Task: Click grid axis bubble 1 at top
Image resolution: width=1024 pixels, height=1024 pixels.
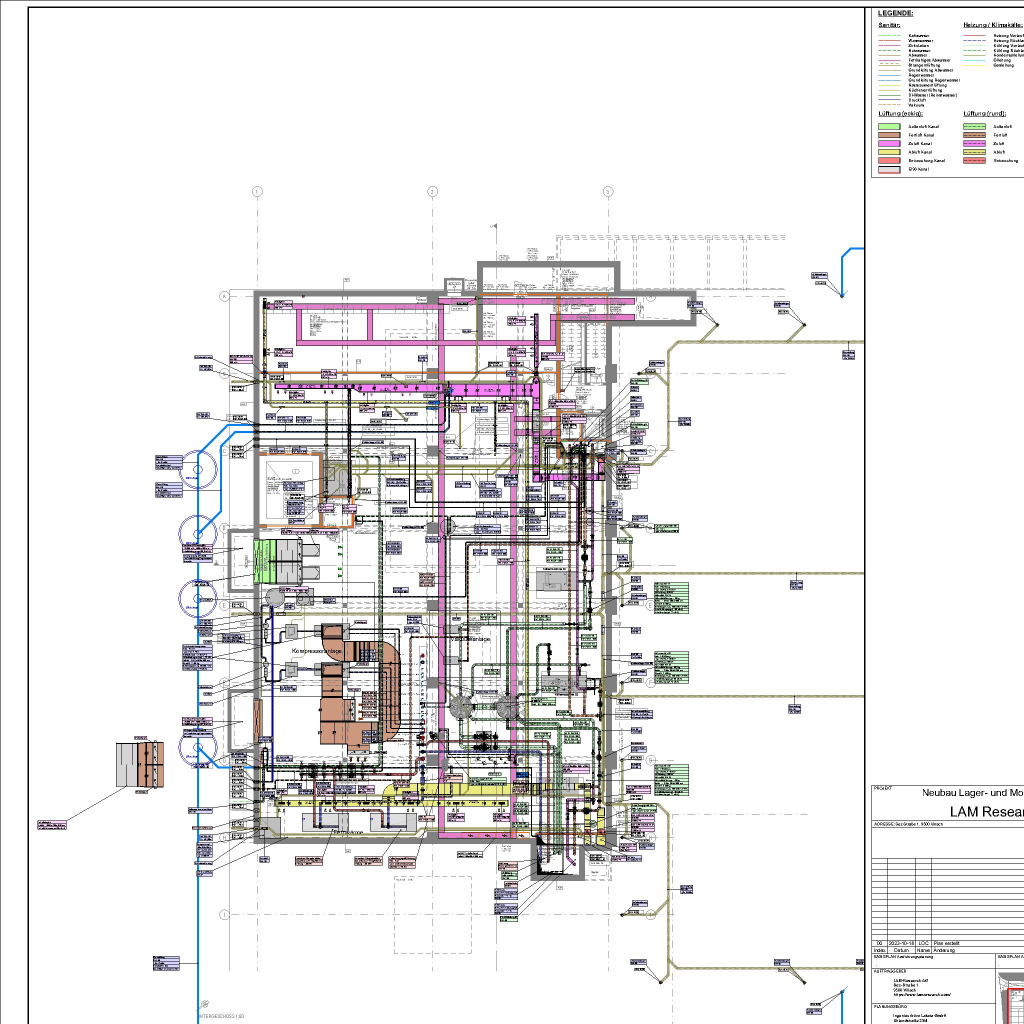Action: coord(257,191)
